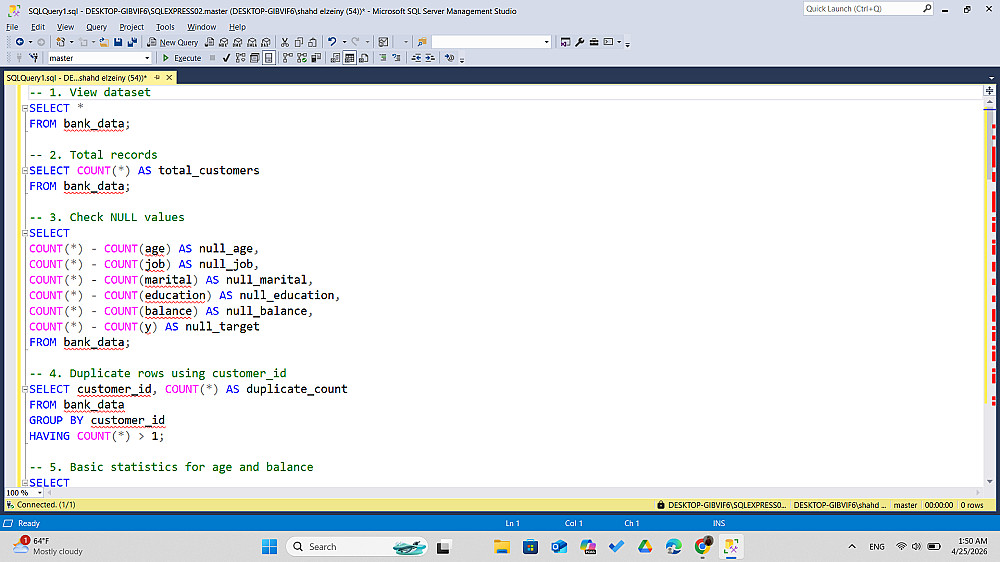The width and height of the screenshot is (1000, 562).
Task: Collapse the SELECT COUNT(*) total_customers block
Action: click(25, 171)
